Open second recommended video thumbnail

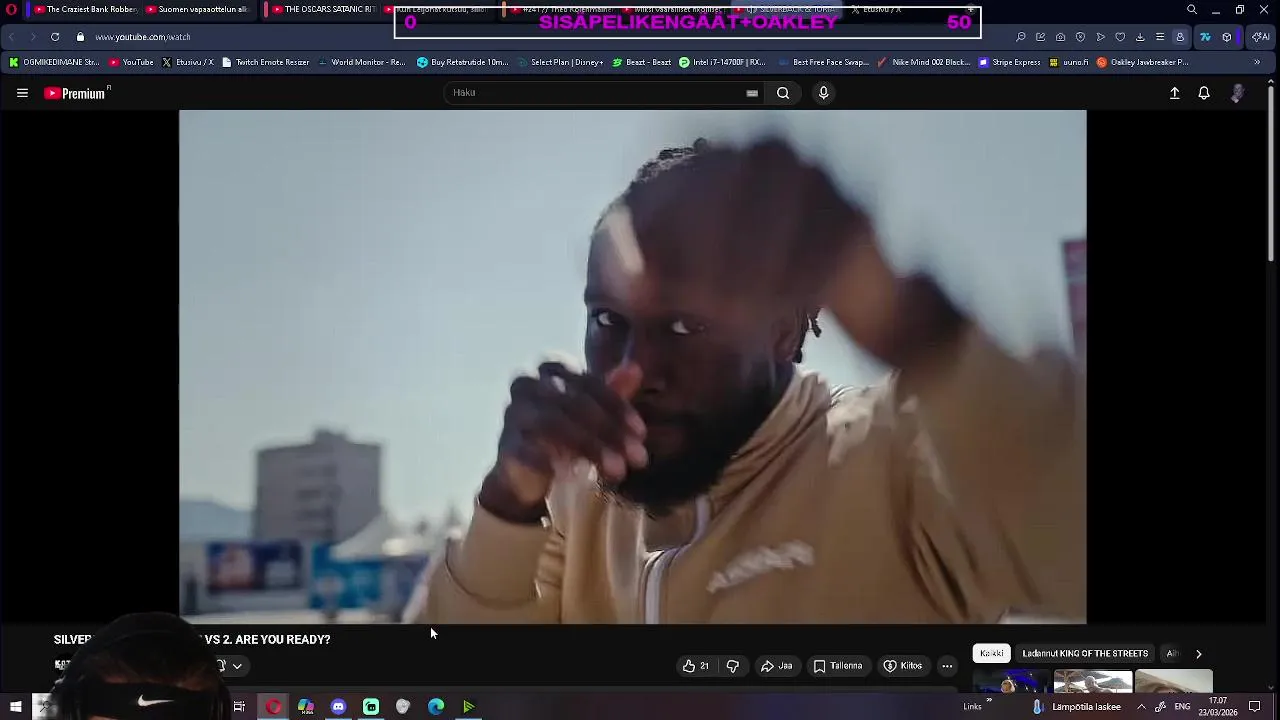coord(1093,682)
